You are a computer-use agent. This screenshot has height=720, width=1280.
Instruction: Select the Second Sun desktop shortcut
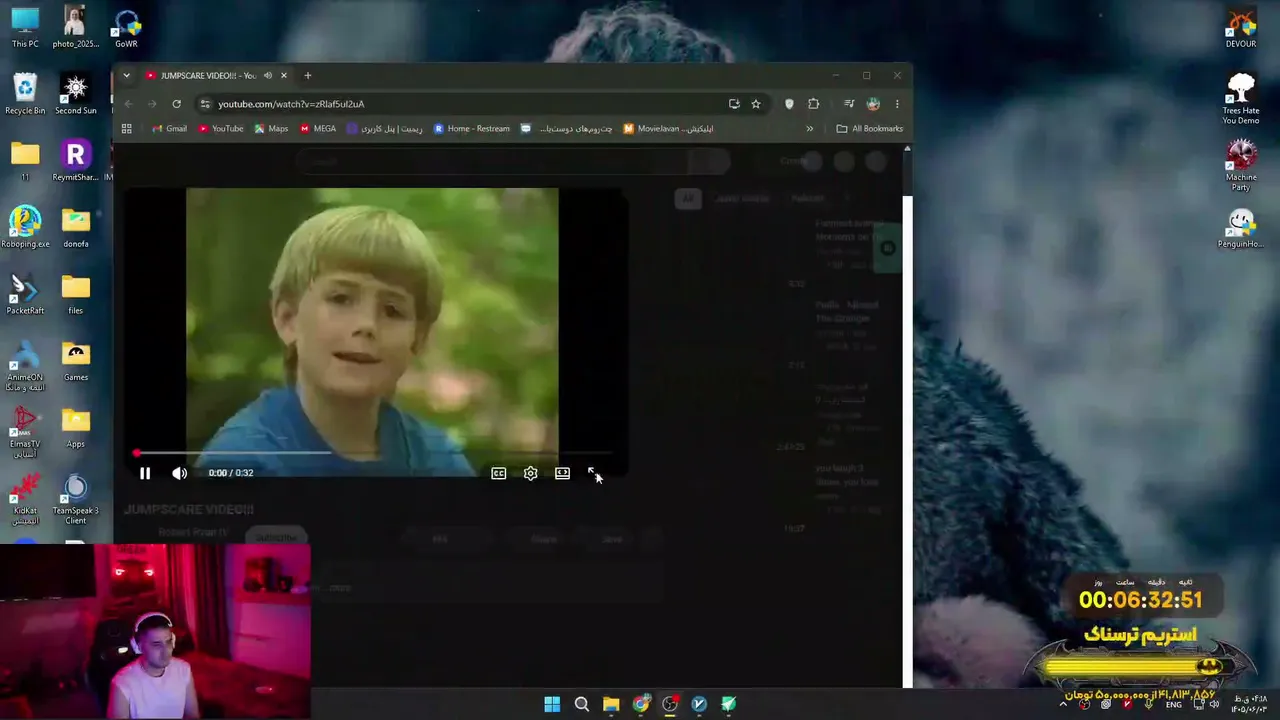point(76,94)
